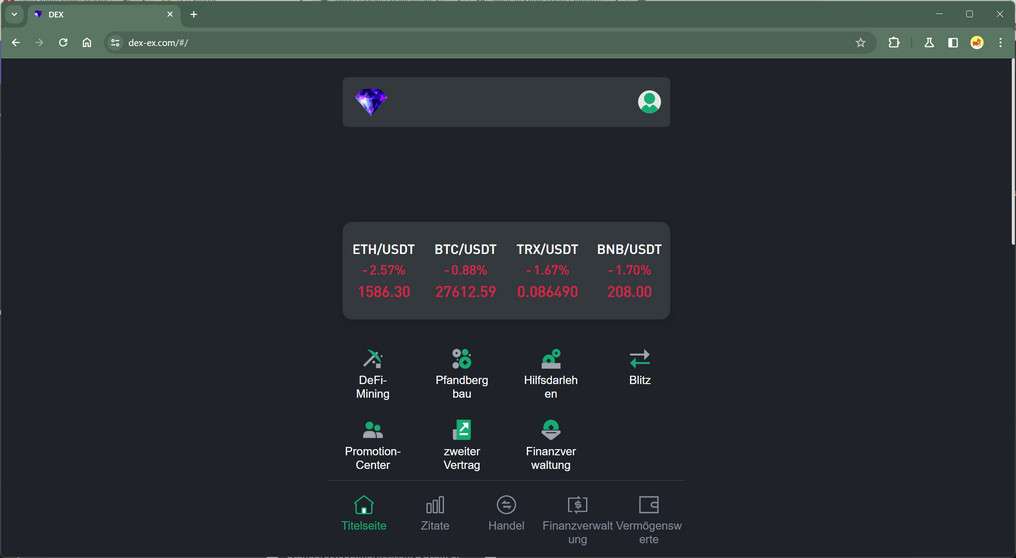
Task: Click the -1.67% TRX change value
Action: point(548,270)
